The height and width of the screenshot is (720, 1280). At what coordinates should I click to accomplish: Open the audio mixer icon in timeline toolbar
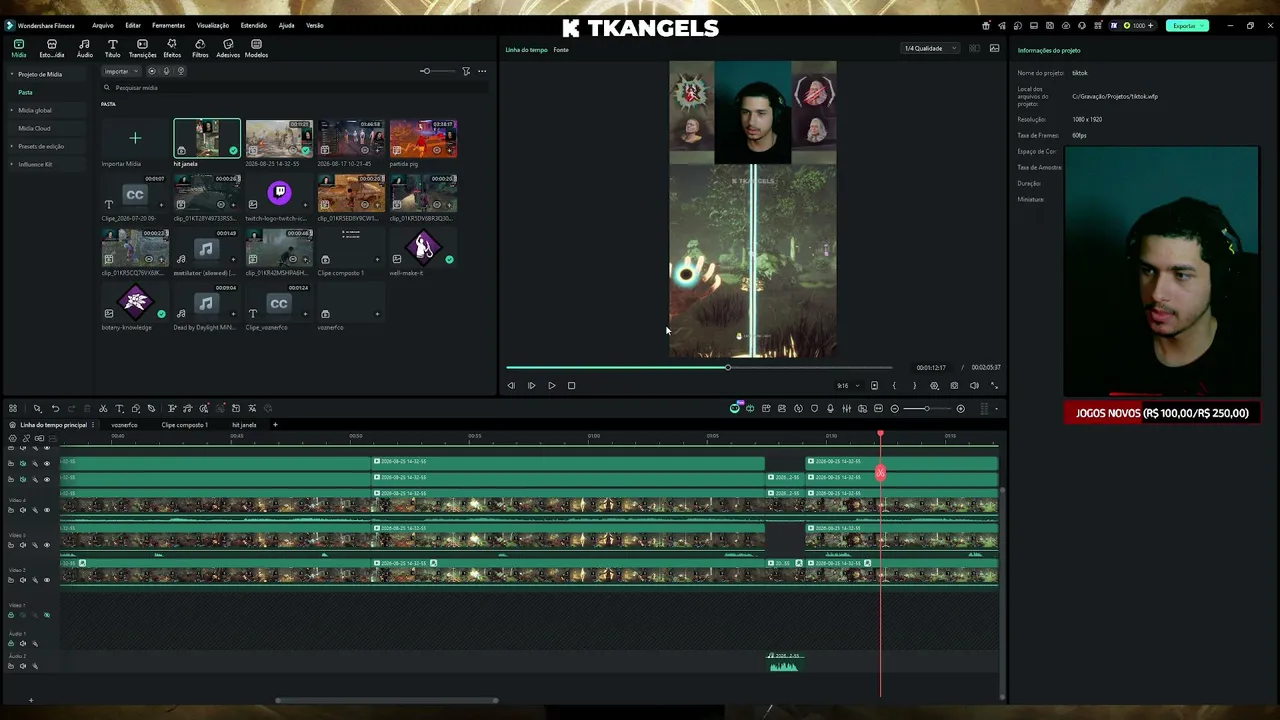click(846, 408)
